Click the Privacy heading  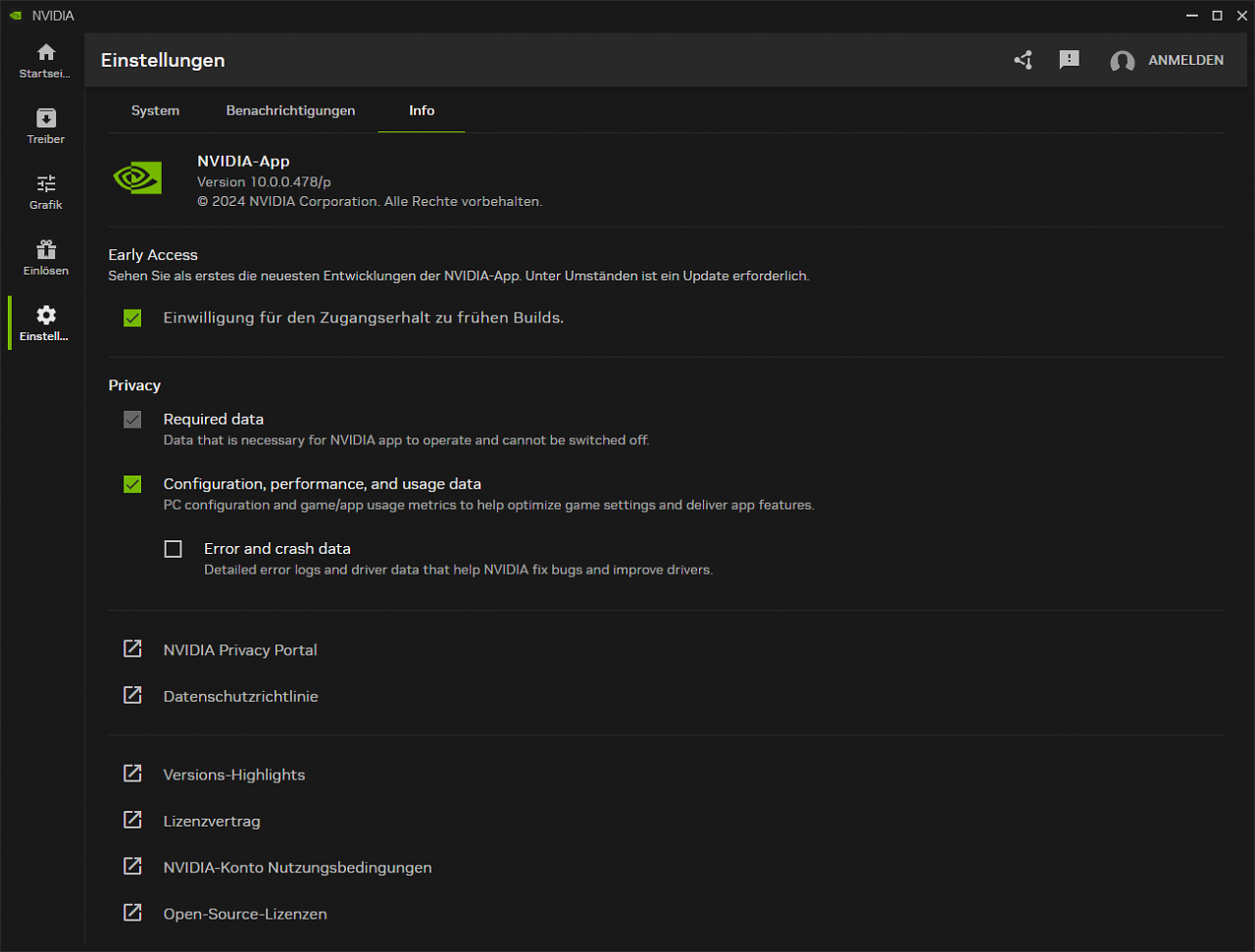click(x=134, y=385)
